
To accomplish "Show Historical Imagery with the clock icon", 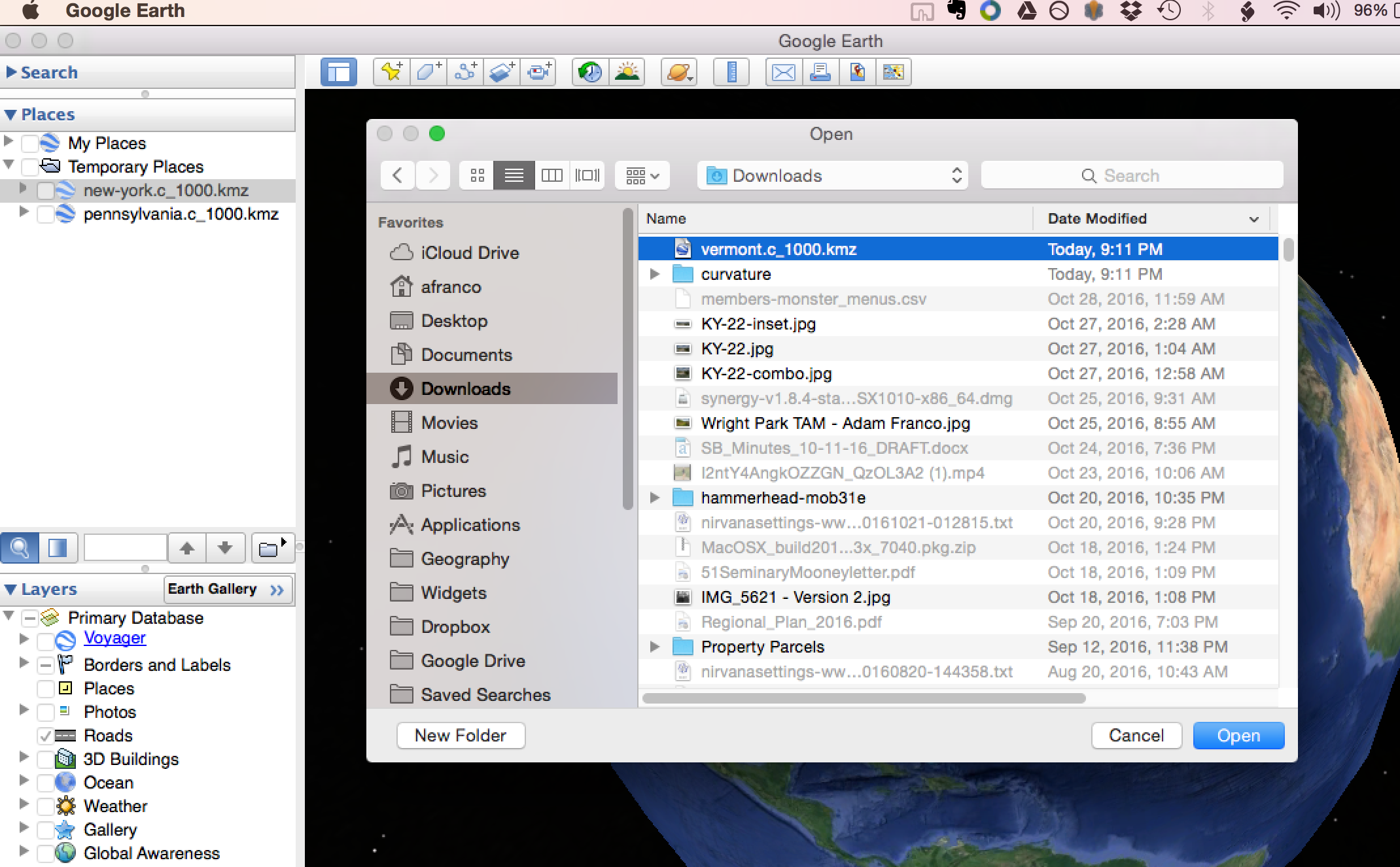I will coord(589,72).
